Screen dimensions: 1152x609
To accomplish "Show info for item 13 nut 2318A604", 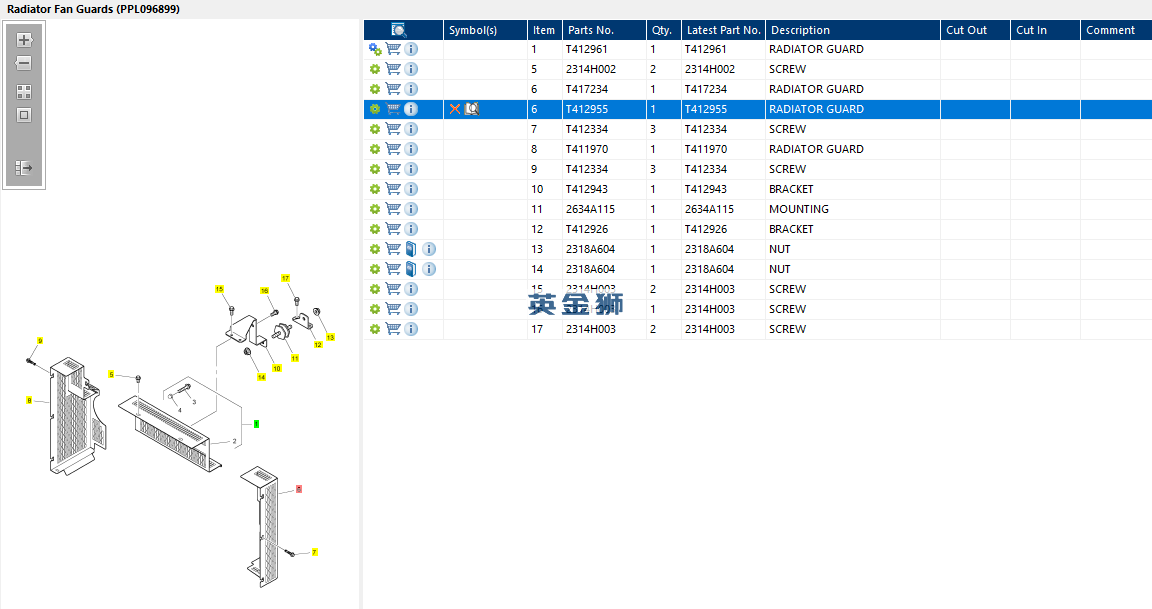I will point(429,249).
